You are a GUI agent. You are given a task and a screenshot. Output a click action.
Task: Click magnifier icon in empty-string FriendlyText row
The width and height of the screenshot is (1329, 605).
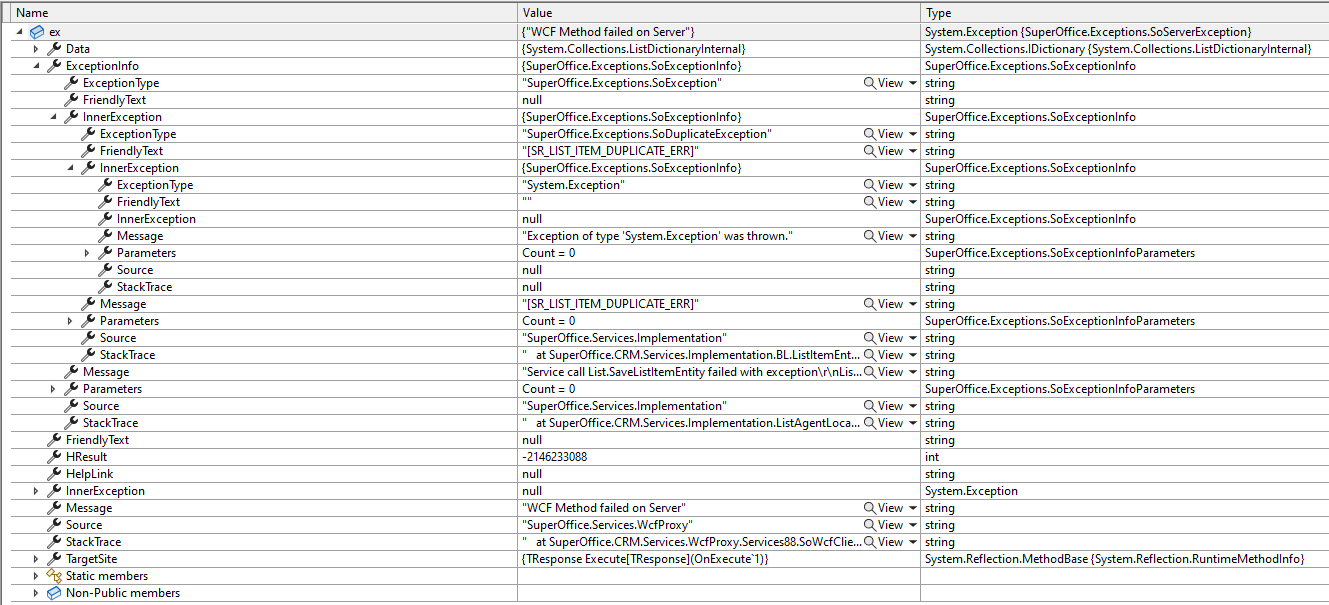pyautogui.click(x=870, y=202)
